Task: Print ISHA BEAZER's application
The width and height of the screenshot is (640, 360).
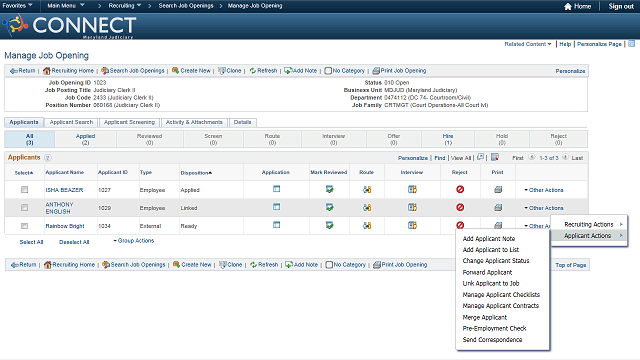Action: pyautogui.click(x=498, y=189)
